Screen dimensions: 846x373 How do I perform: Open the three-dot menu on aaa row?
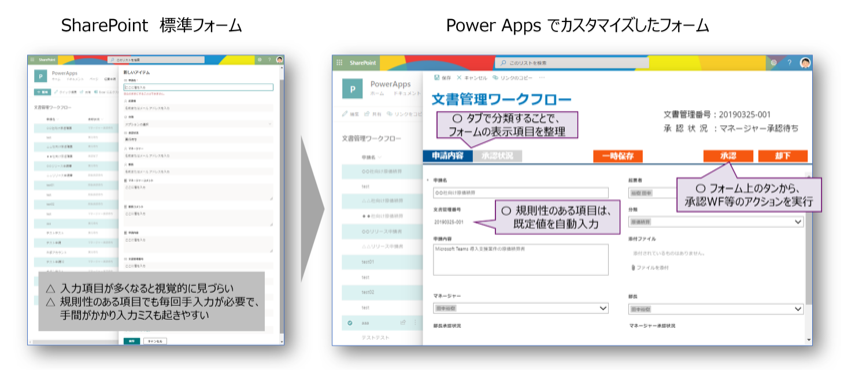tap(415, 323)
